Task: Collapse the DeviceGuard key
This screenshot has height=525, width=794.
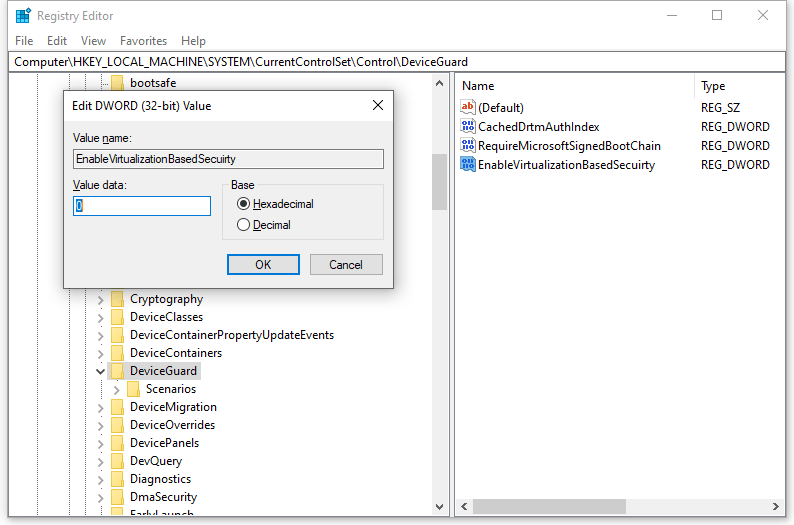Action: (100, 372)
